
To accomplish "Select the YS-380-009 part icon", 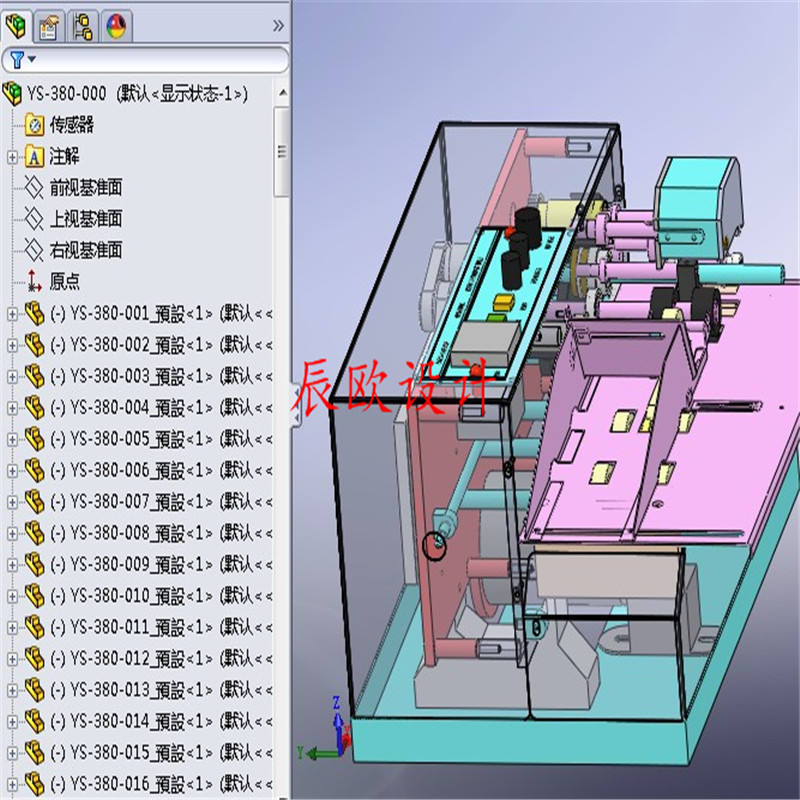I will coord(34,564).
